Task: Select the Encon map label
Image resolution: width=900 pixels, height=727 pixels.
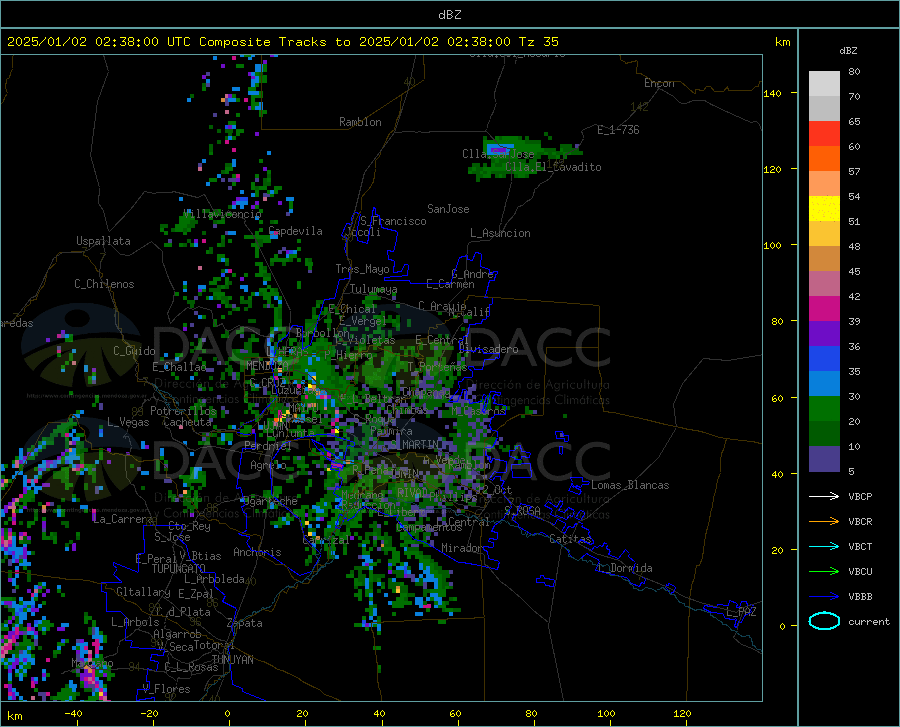Action: [659, 83]
